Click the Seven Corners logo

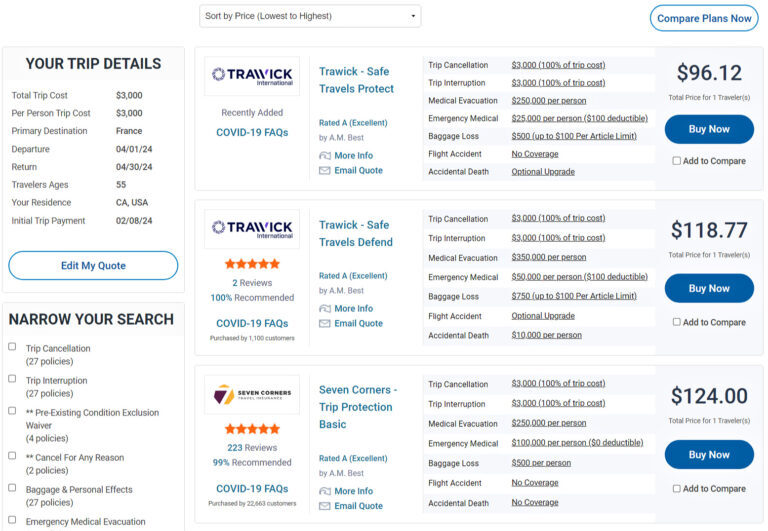[251, 395]
